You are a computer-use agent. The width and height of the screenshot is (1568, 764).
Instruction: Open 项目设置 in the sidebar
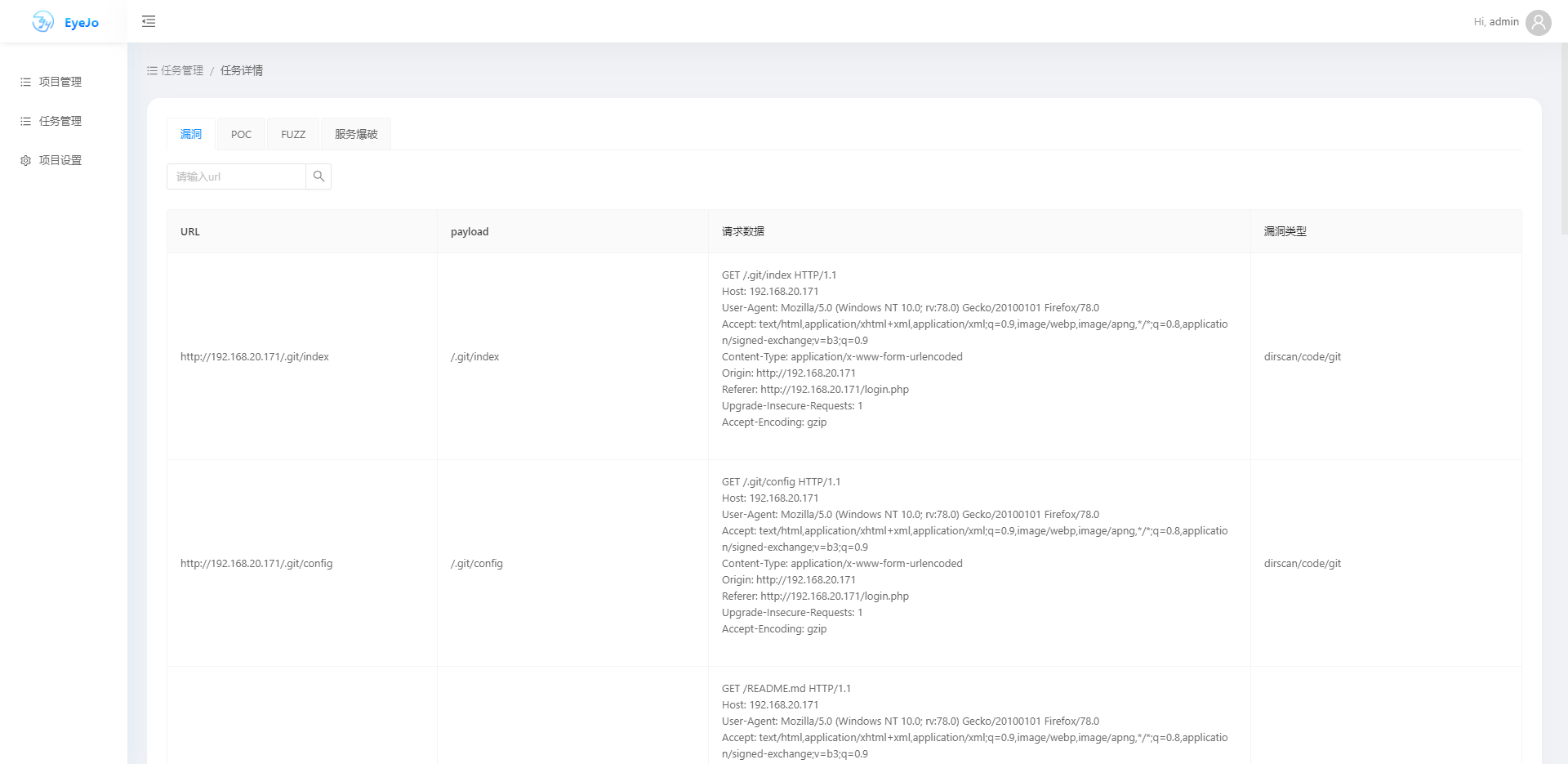coord(60,160)
